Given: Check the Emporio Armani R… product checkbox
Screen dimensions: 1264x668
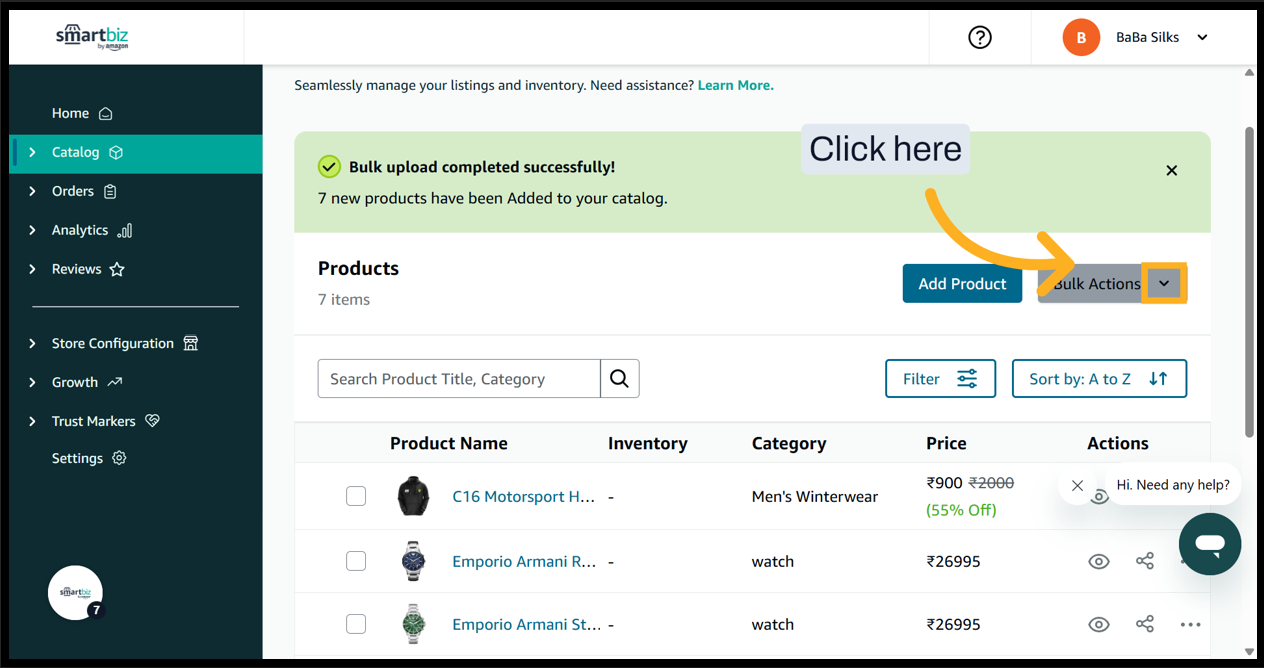Looking at the screenshot, I should pyautogui.click(x=356, y=561).
